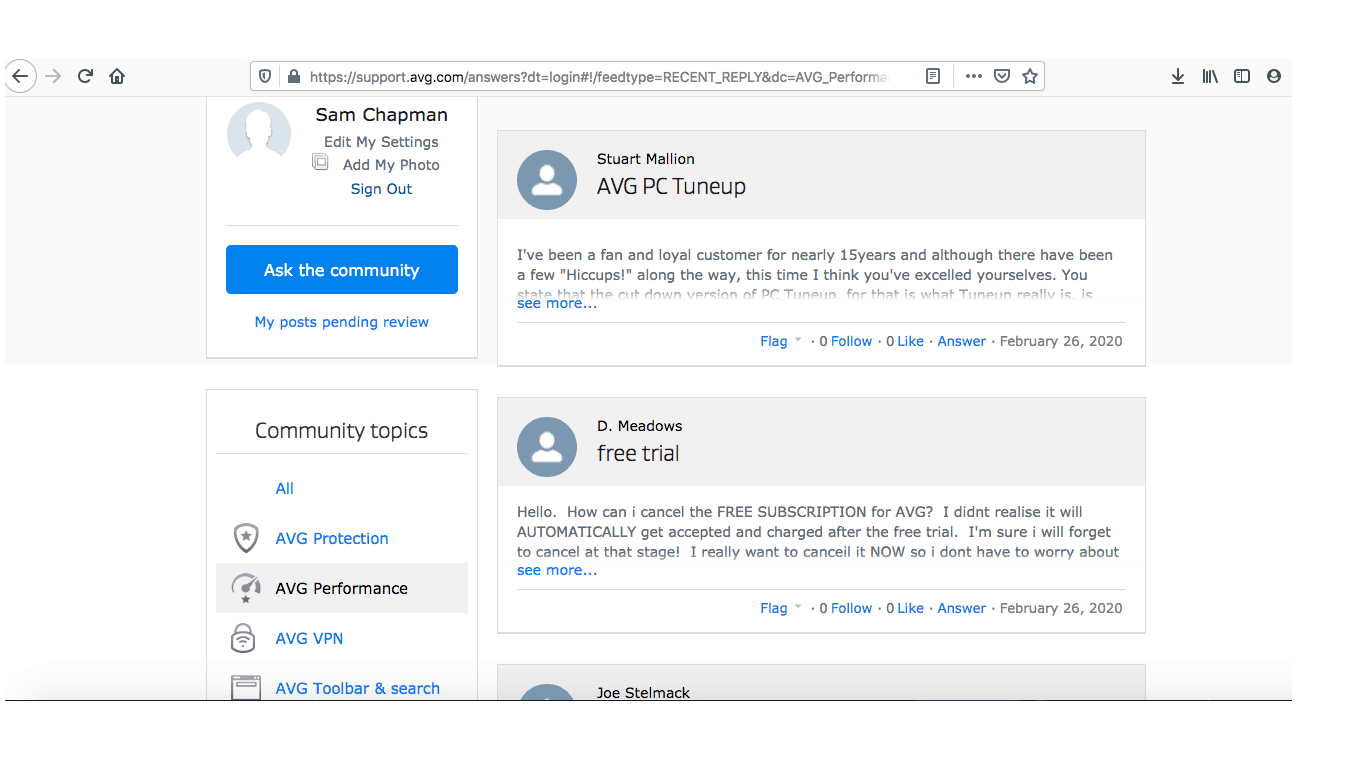
Task: Show sidebars icon in toolbar
Action: 1242,76
